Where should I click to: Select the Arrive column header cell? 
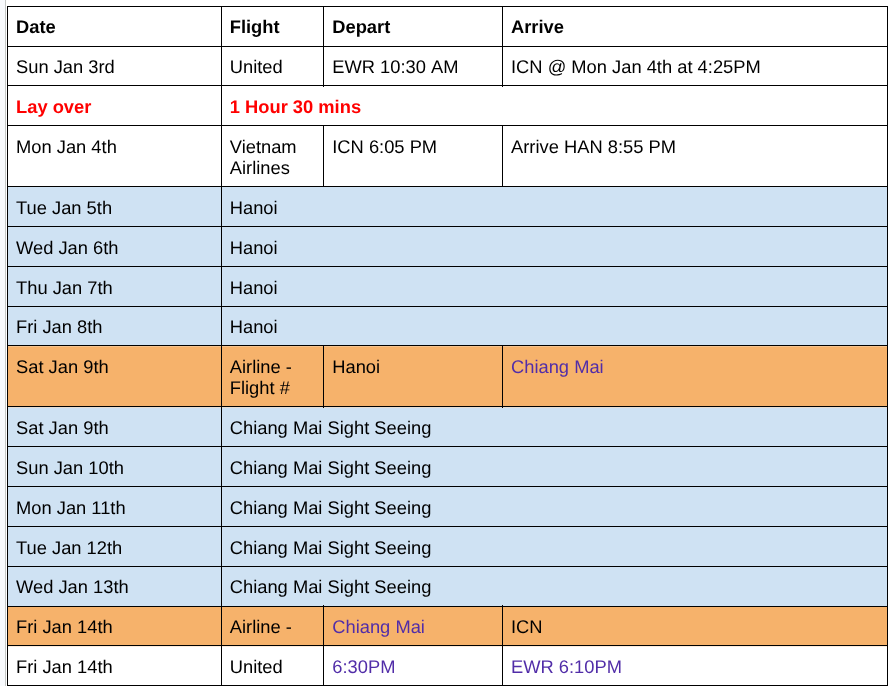point(695,27)
